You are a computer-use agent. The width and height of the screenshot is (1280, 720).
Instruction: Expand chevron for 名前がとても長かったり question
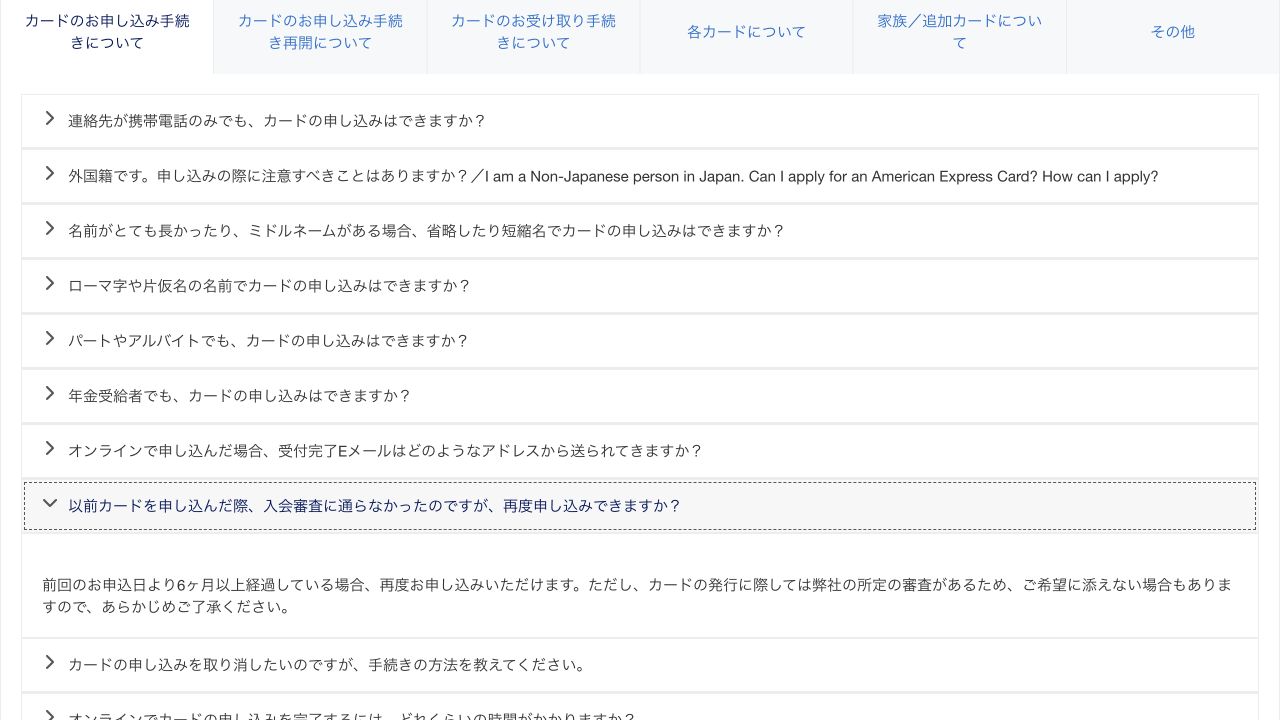(x=49, y=229)
